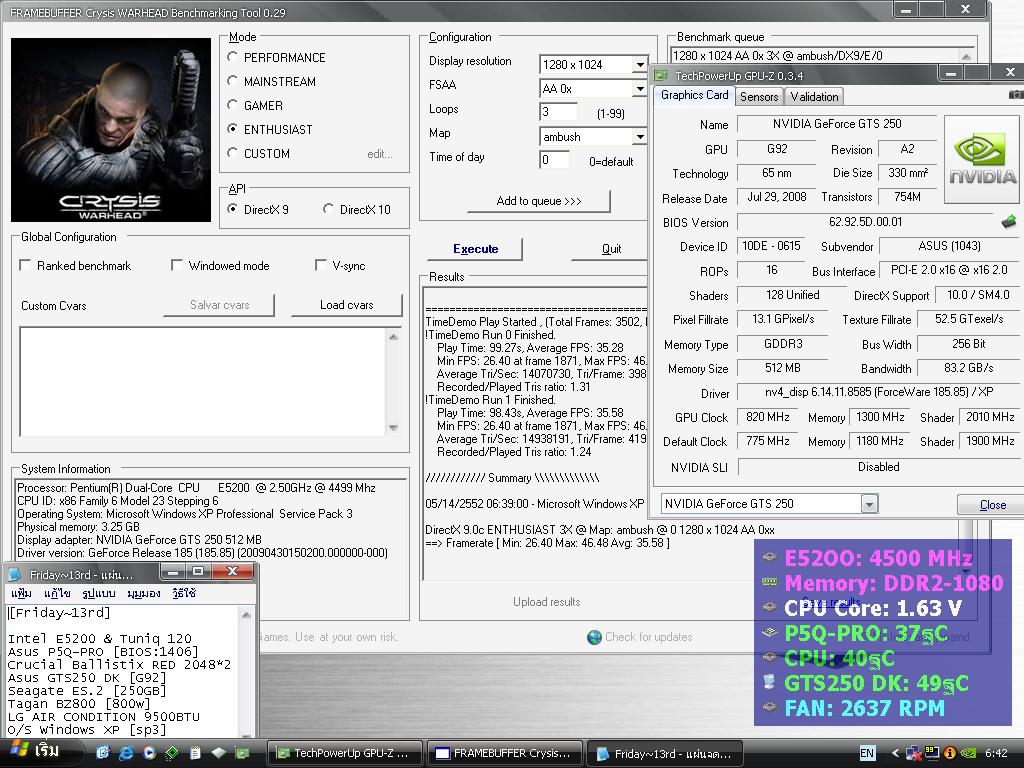The width and height of the screenshot is (1024, 768).
Task: Enable the Ranked benchmark checkbox
Action: tap(25, 265)
